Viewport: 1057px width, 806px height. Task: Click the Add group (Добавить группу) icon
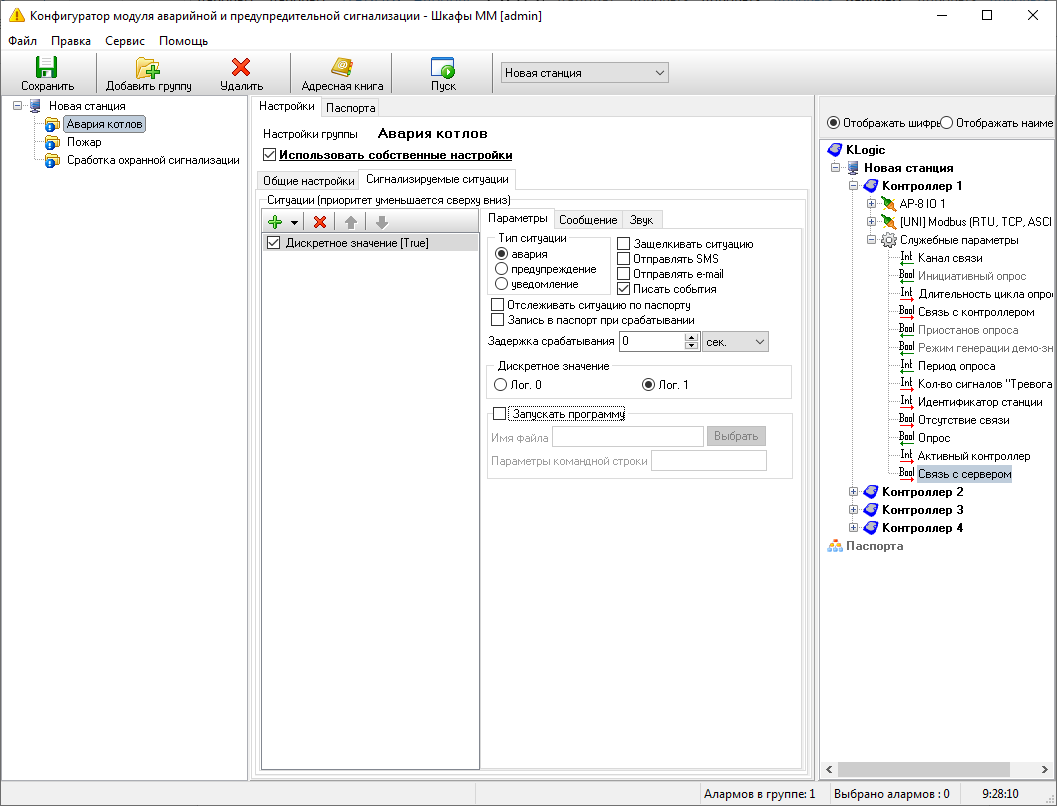(x=148, y=68)
